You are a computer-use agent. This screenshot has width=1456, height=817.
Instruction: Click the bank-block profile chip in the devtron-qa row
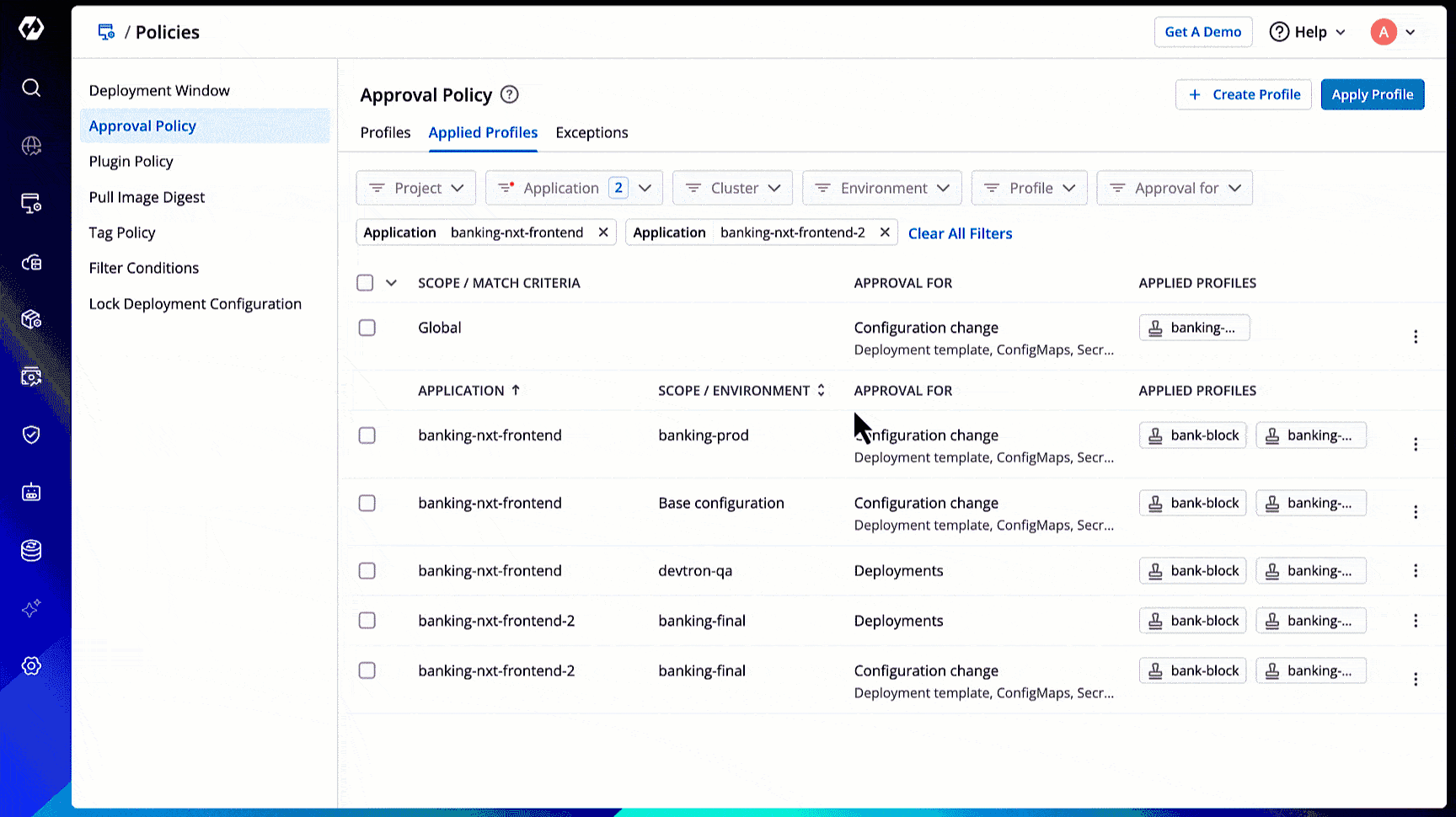pyautogui.click(x=1193, y=571)
